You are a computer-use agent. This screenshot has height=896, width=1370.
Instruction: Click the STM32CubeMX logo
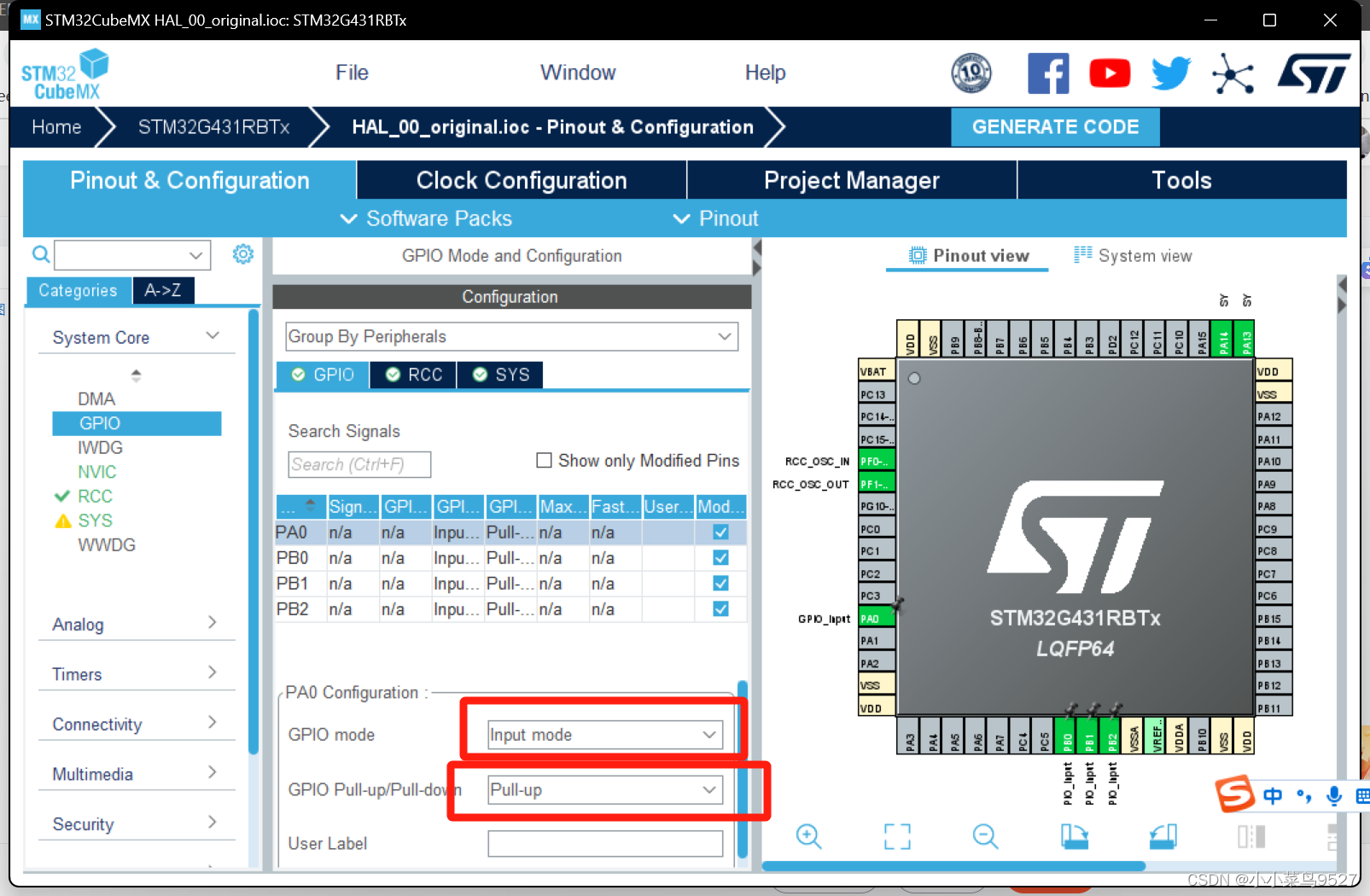click(x=65, y=74)
